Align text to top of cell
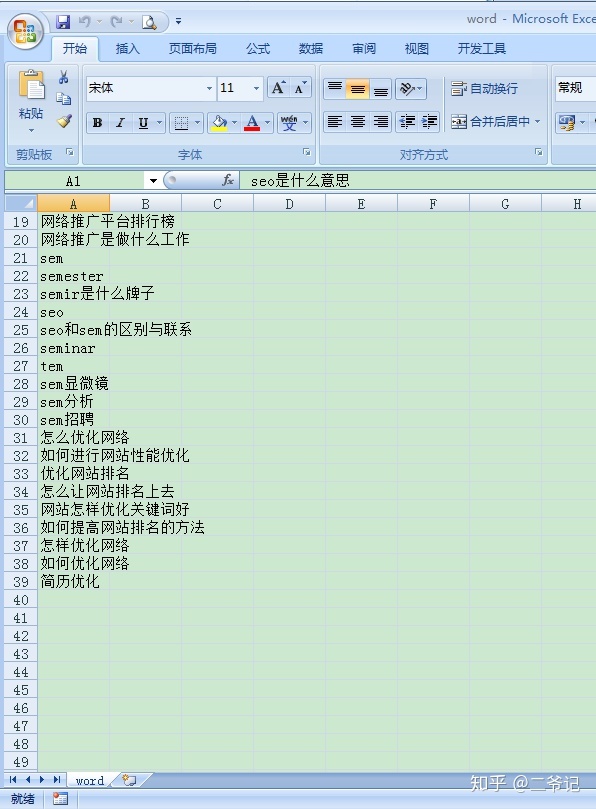The width and height of the screenshot is (596, 809). [x=334, y=88]
